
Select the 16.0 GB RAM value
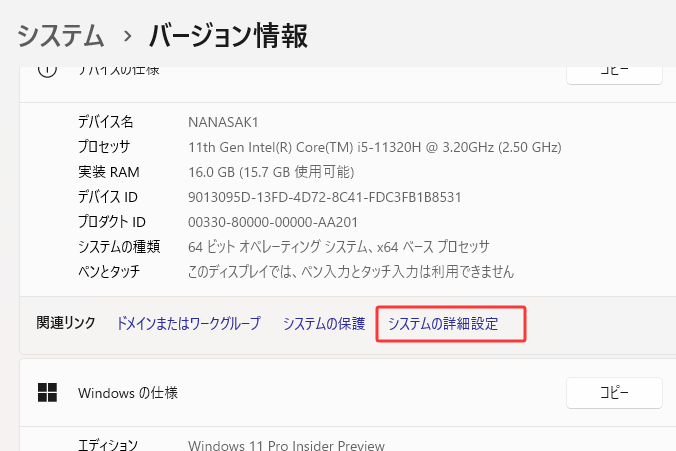271,172
